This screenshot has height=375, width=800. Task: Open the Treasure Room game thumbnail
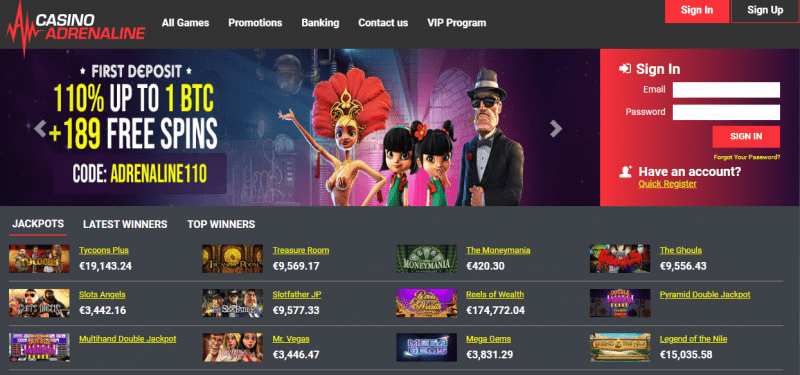tap(233, 259)
